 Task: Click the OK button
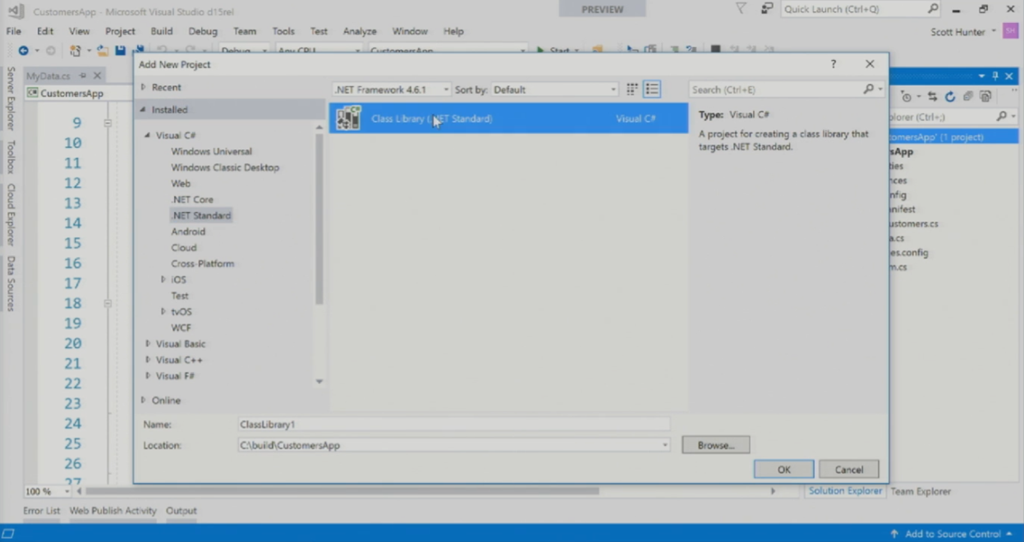pos(784,470)
